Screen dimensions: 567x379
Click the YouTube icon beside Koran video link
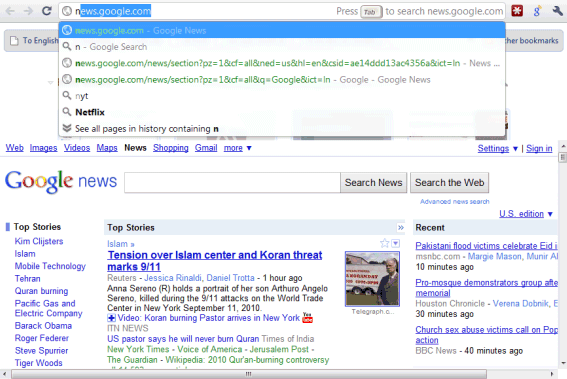[307, 318]
